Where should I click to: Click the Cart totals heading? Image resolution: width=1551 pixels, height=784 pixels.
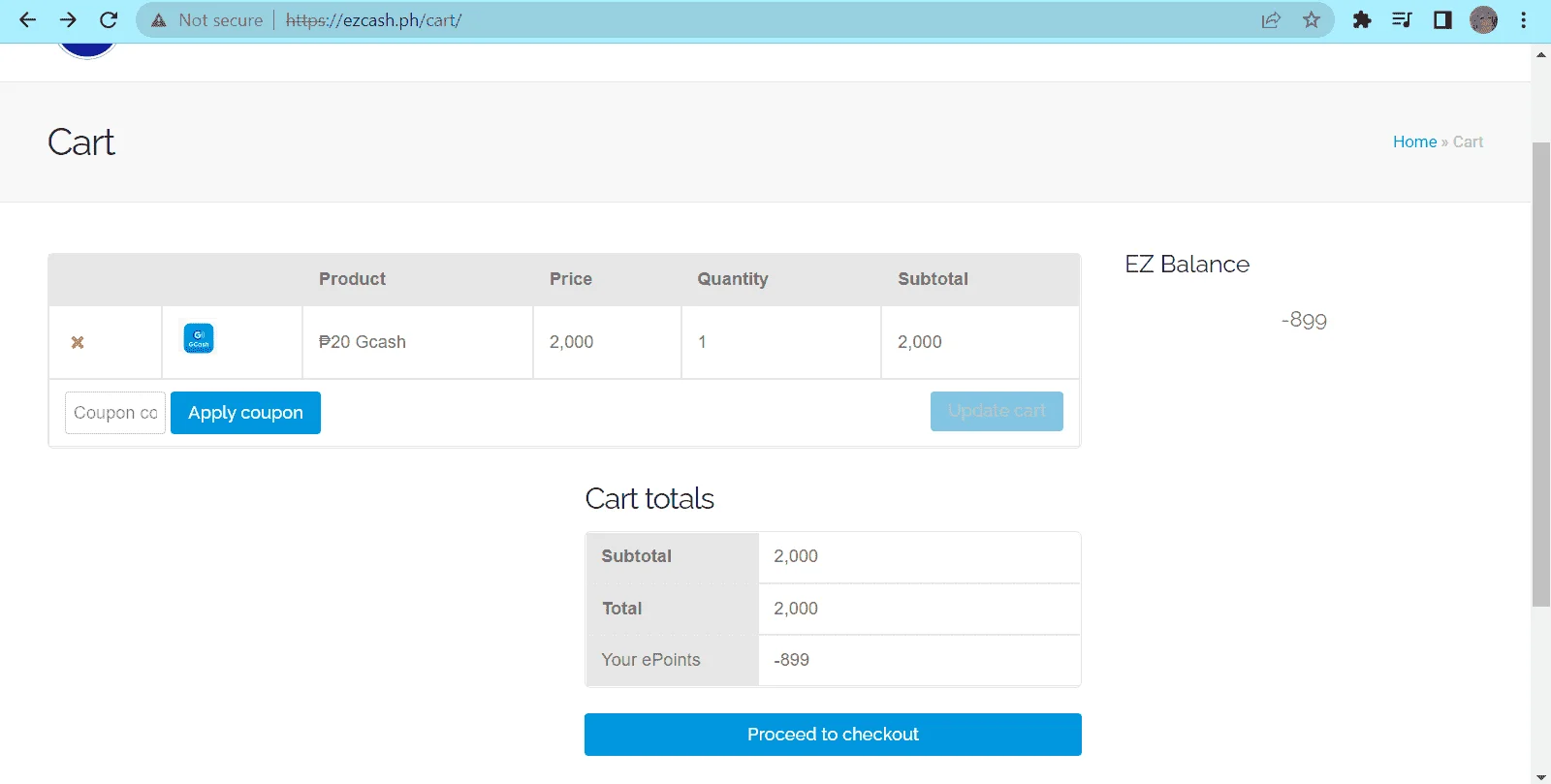coord(649,498)
